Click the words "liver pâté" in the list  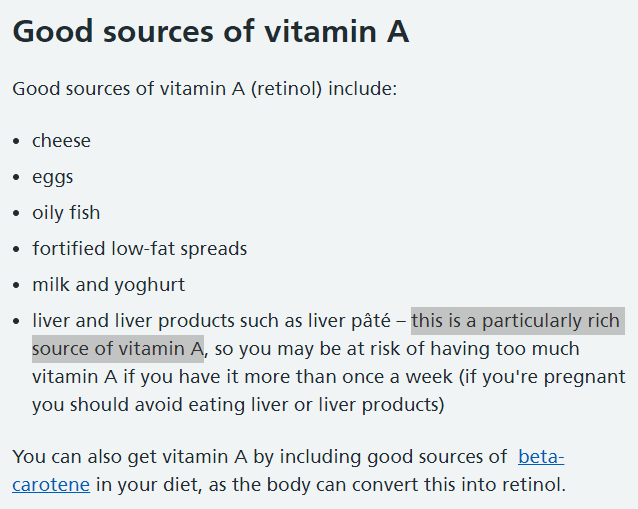point(357,321)
